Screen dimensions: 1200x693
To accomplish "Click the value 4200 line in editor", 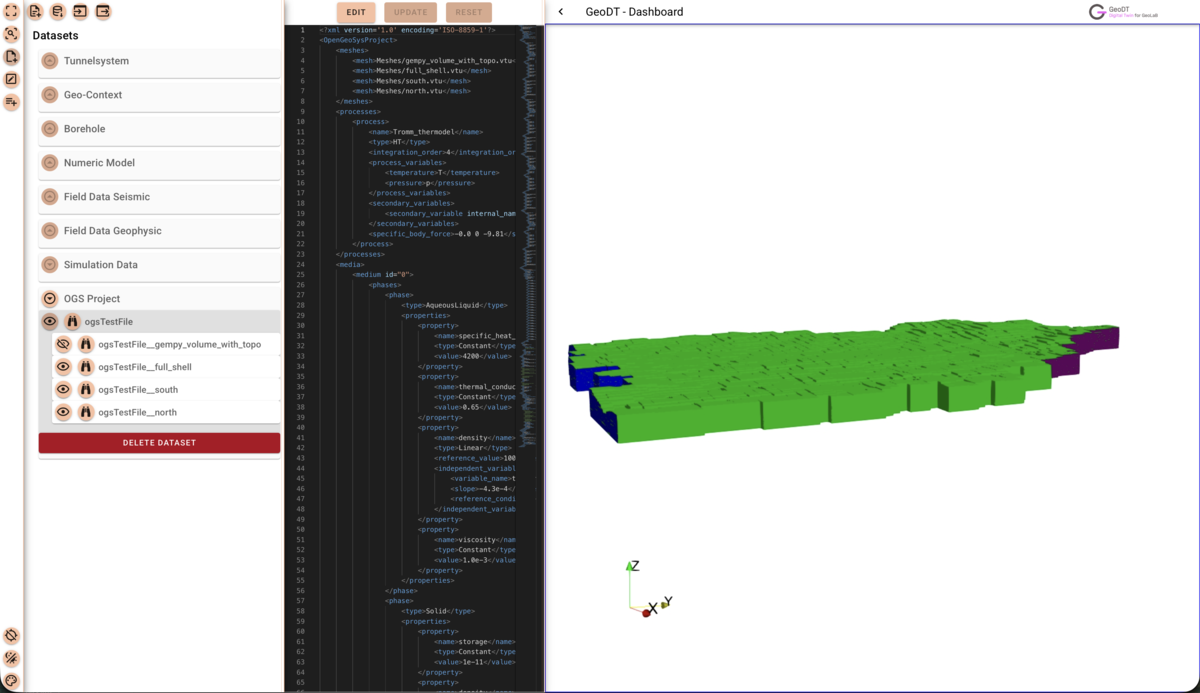I will [x=472, y=356].
